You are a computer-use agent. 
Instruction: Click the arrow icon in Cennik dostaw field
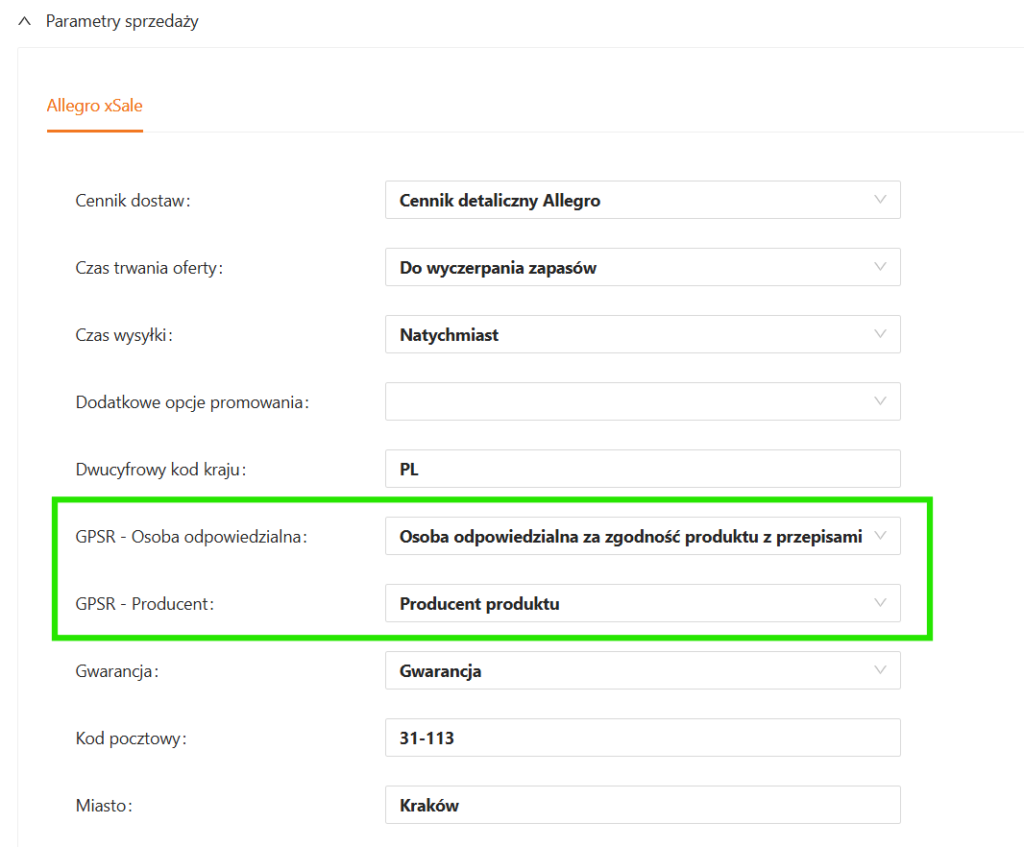tap(880, 200)
